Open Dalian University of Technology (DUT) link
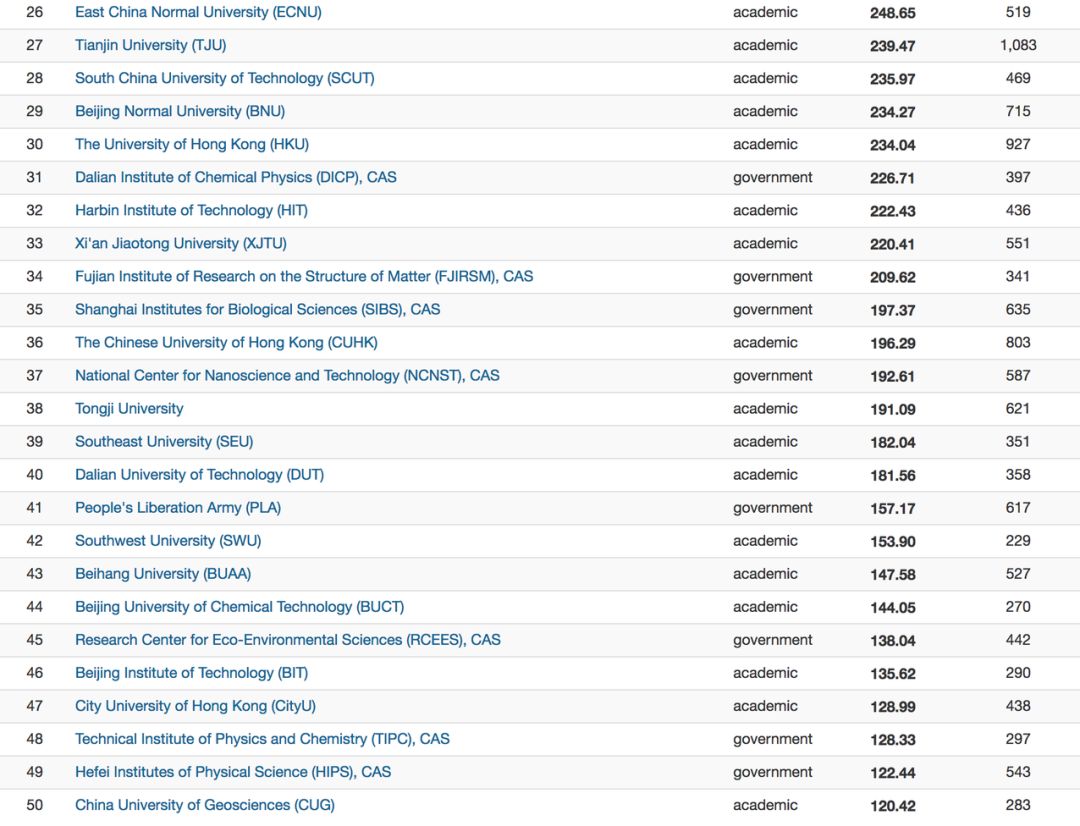Screen dimensions: 1080x826 tap(200, 475)
